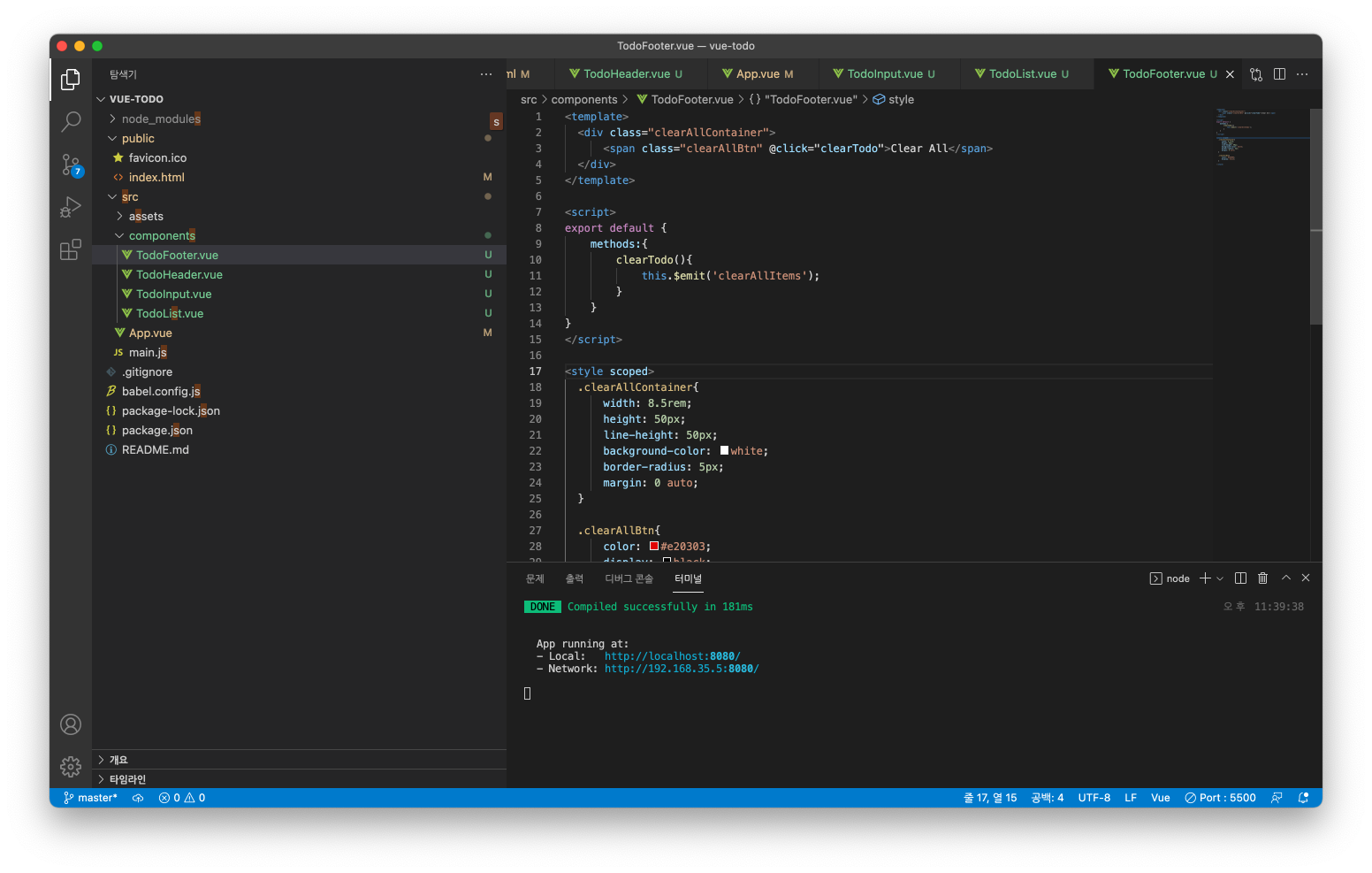
Task: Click the white color swatch on line 22
Action: click(724, 450)
